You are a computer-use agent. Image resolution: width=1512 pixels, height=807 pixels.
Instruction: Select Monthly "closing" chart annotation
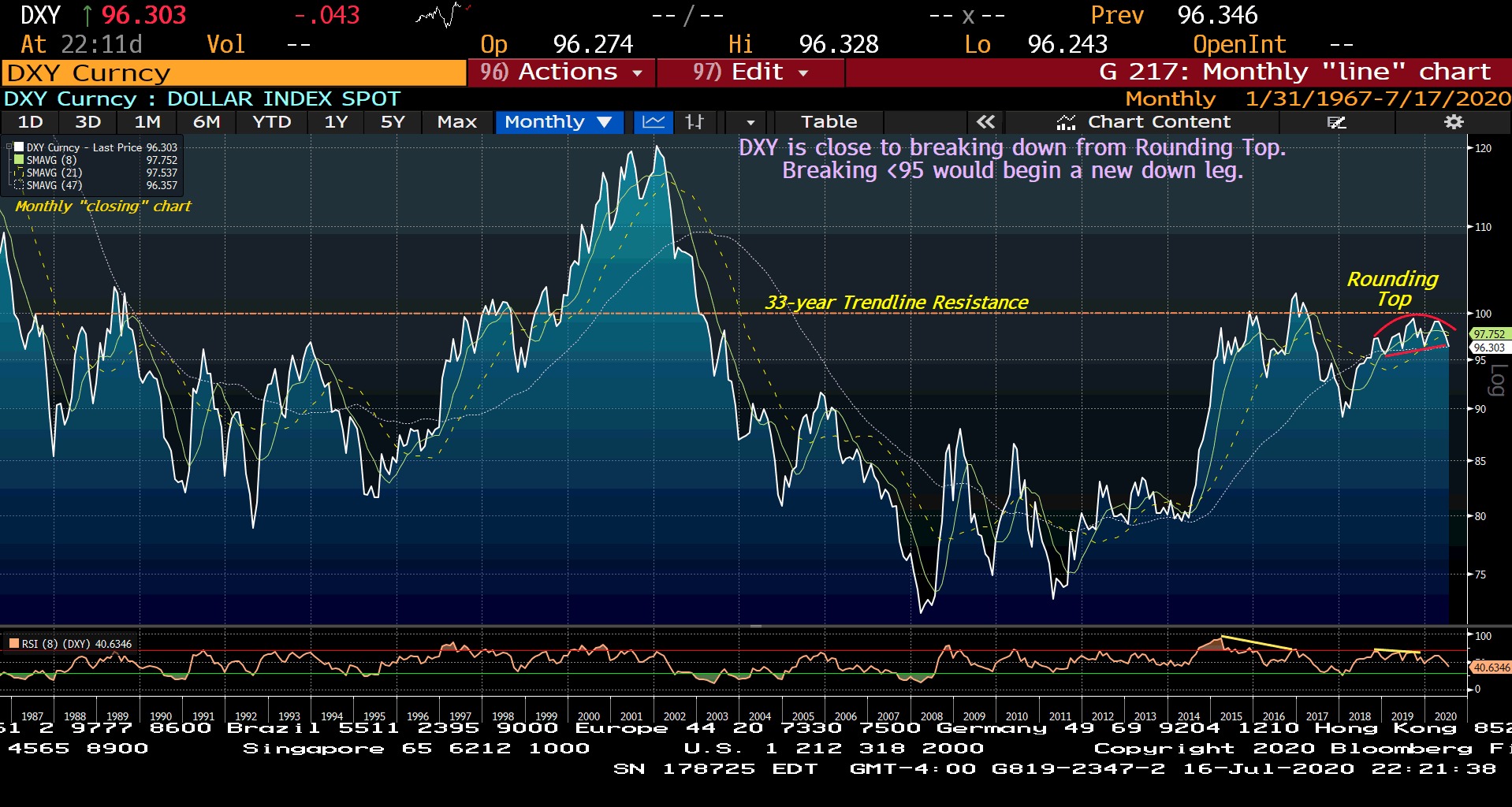pyautogui.click(x=103, y=206)
